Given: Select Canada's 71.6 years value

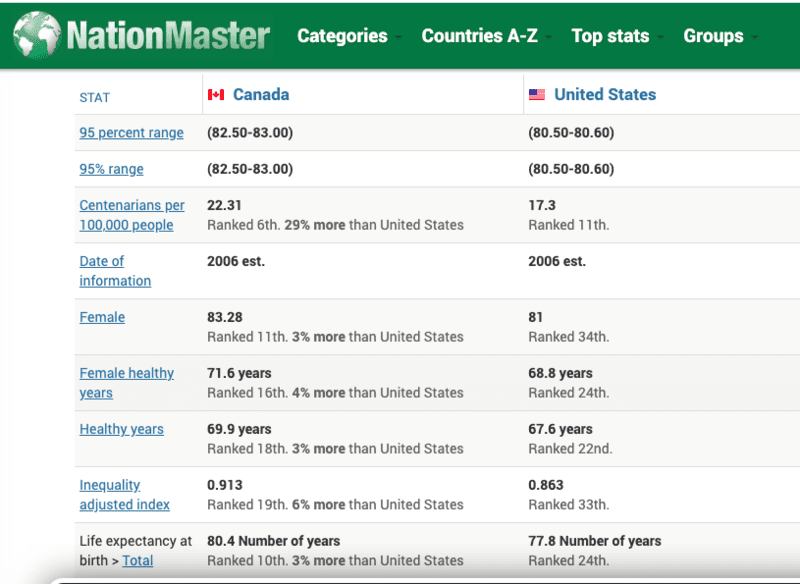Looking at the screenshot, I should (239, 373).
